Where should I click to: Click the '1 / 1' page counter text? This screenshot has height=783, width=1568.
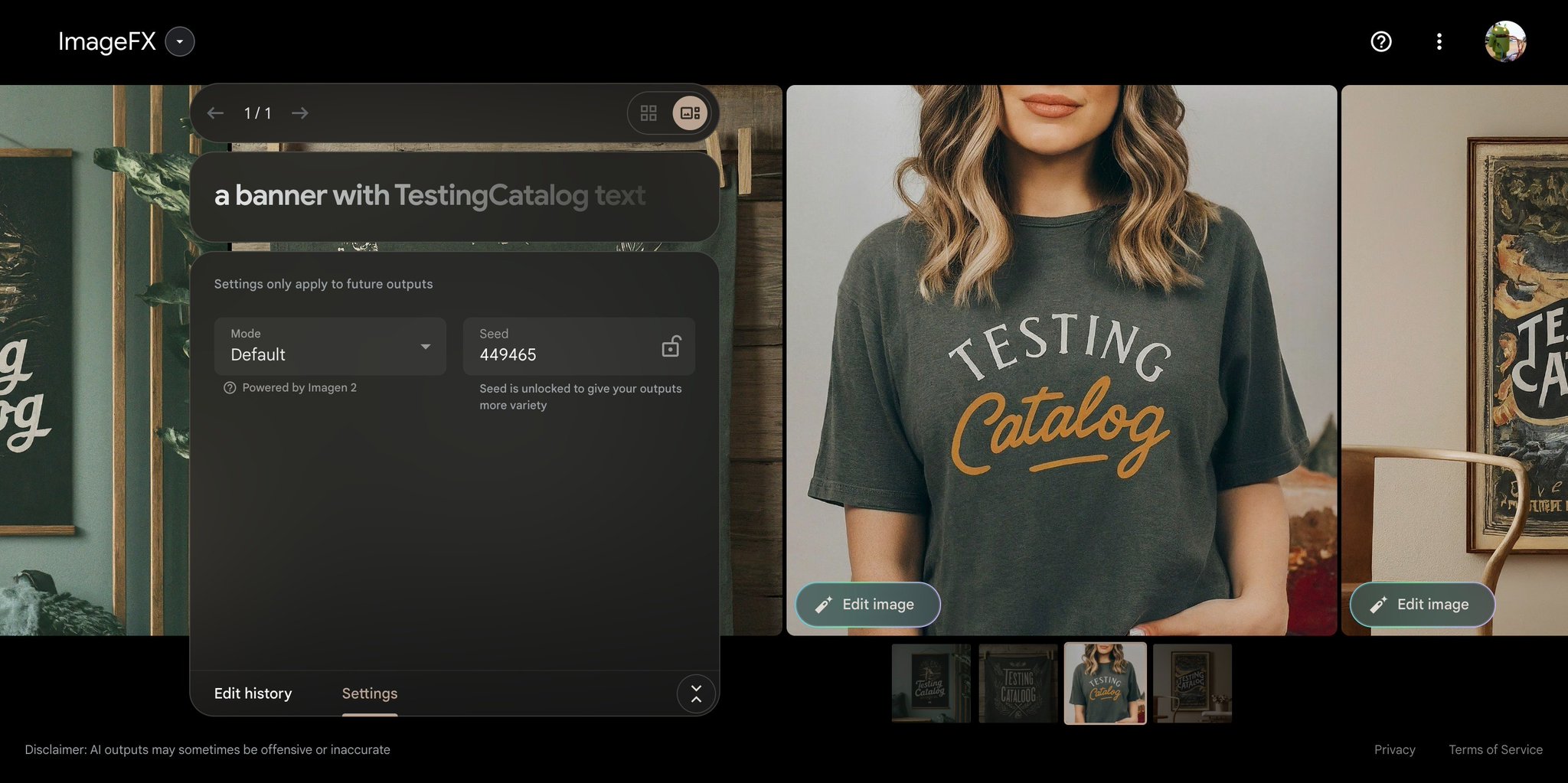coord(257,113)
